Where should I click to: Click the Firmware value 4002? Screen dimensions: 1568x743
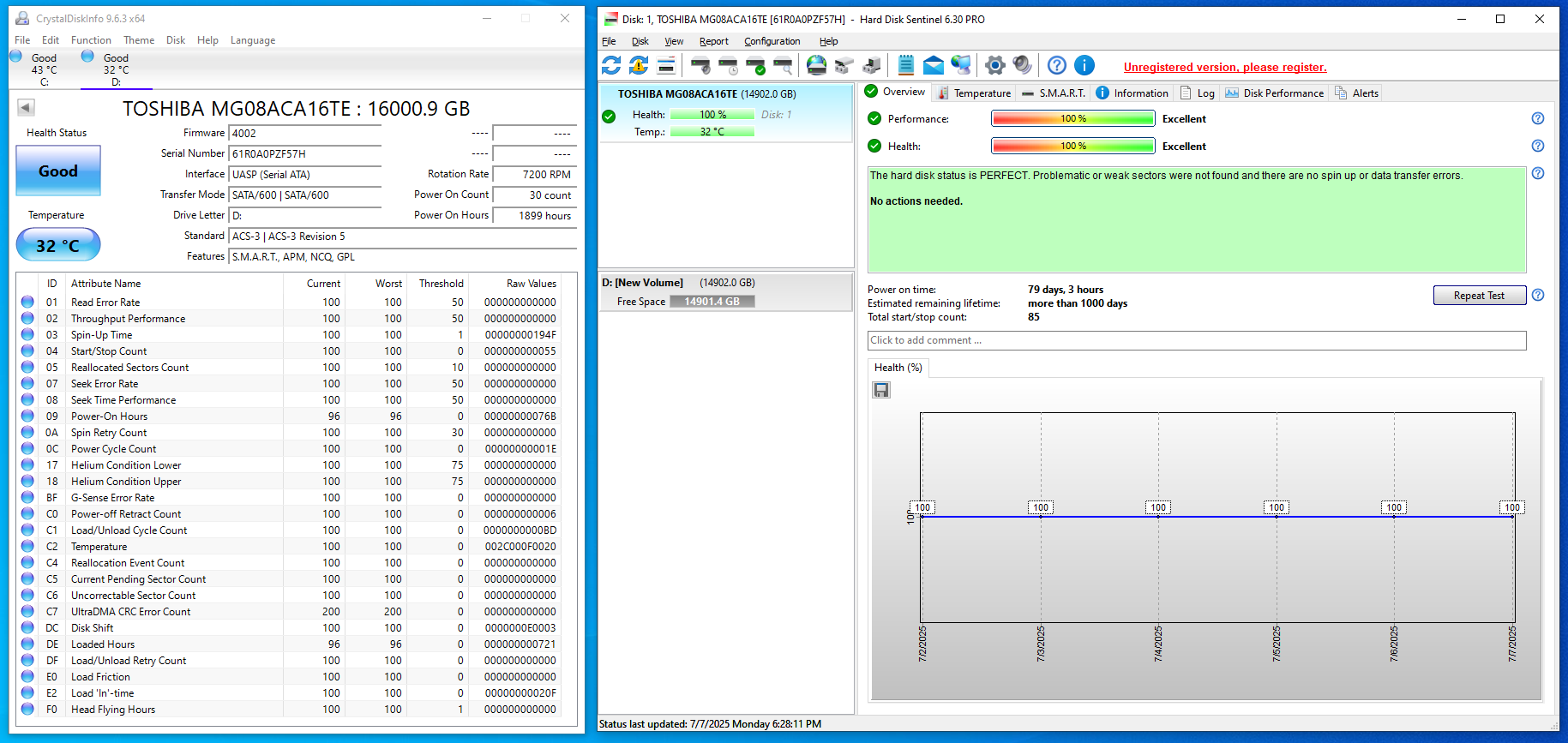[305, 133]
